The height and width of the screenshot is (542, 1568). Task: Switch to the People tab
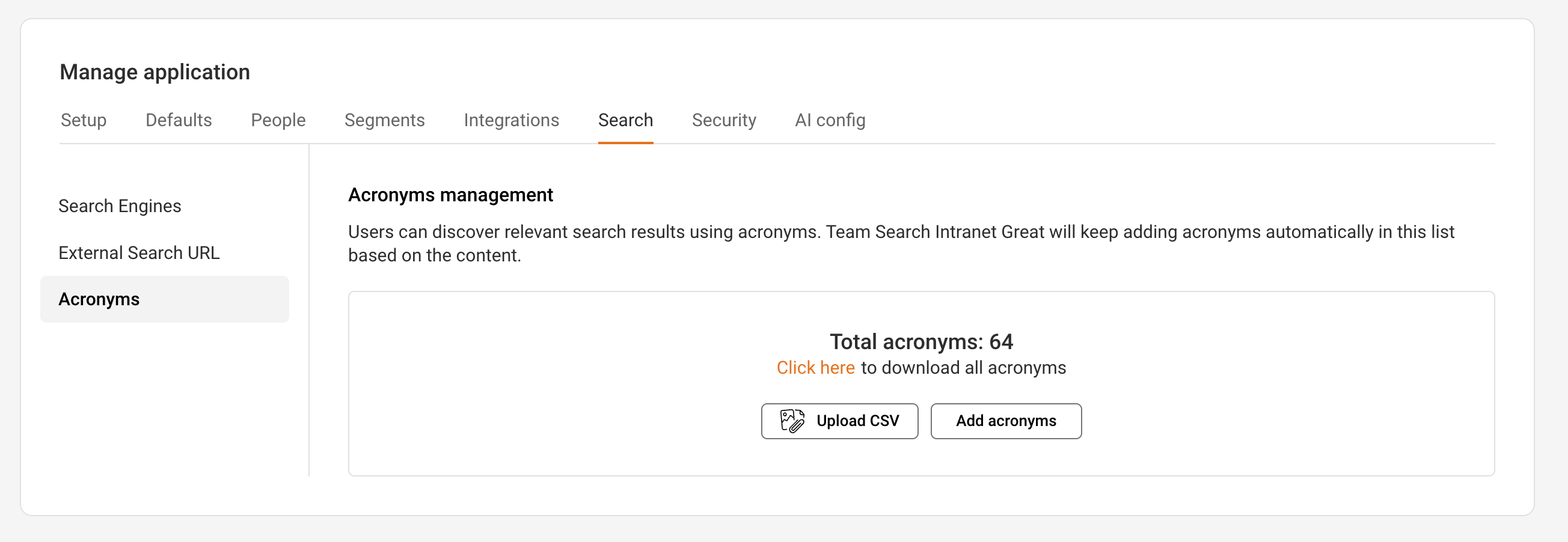278,120
